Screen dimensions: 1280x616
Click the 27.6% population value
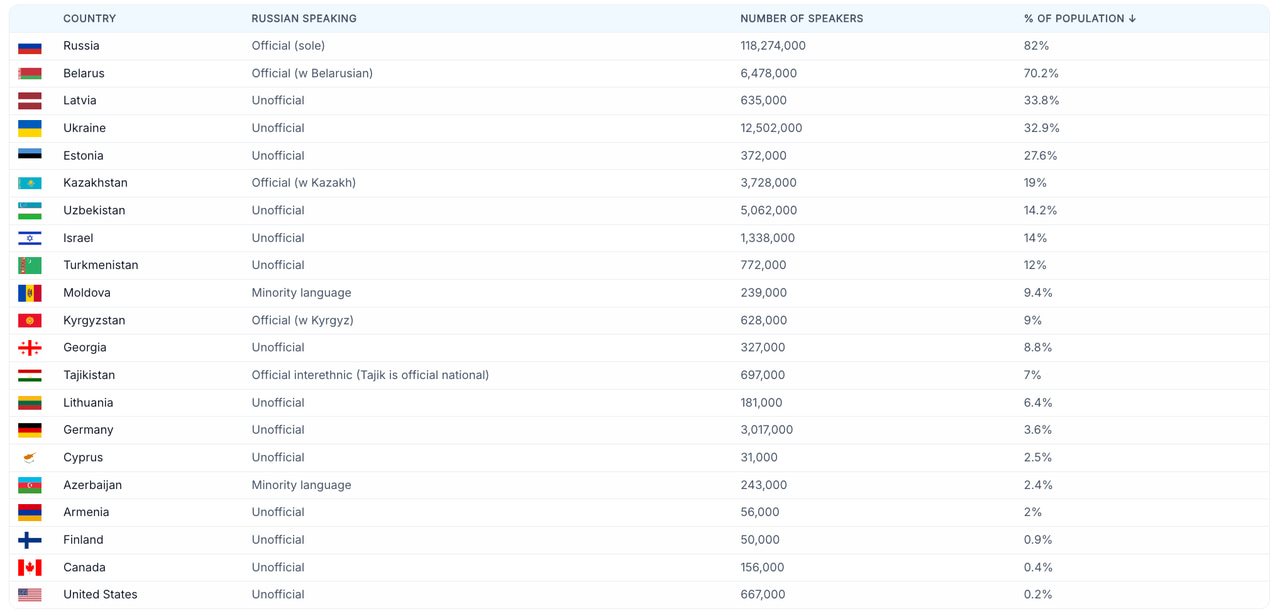pyautogui.click(x=1041, y=156)
